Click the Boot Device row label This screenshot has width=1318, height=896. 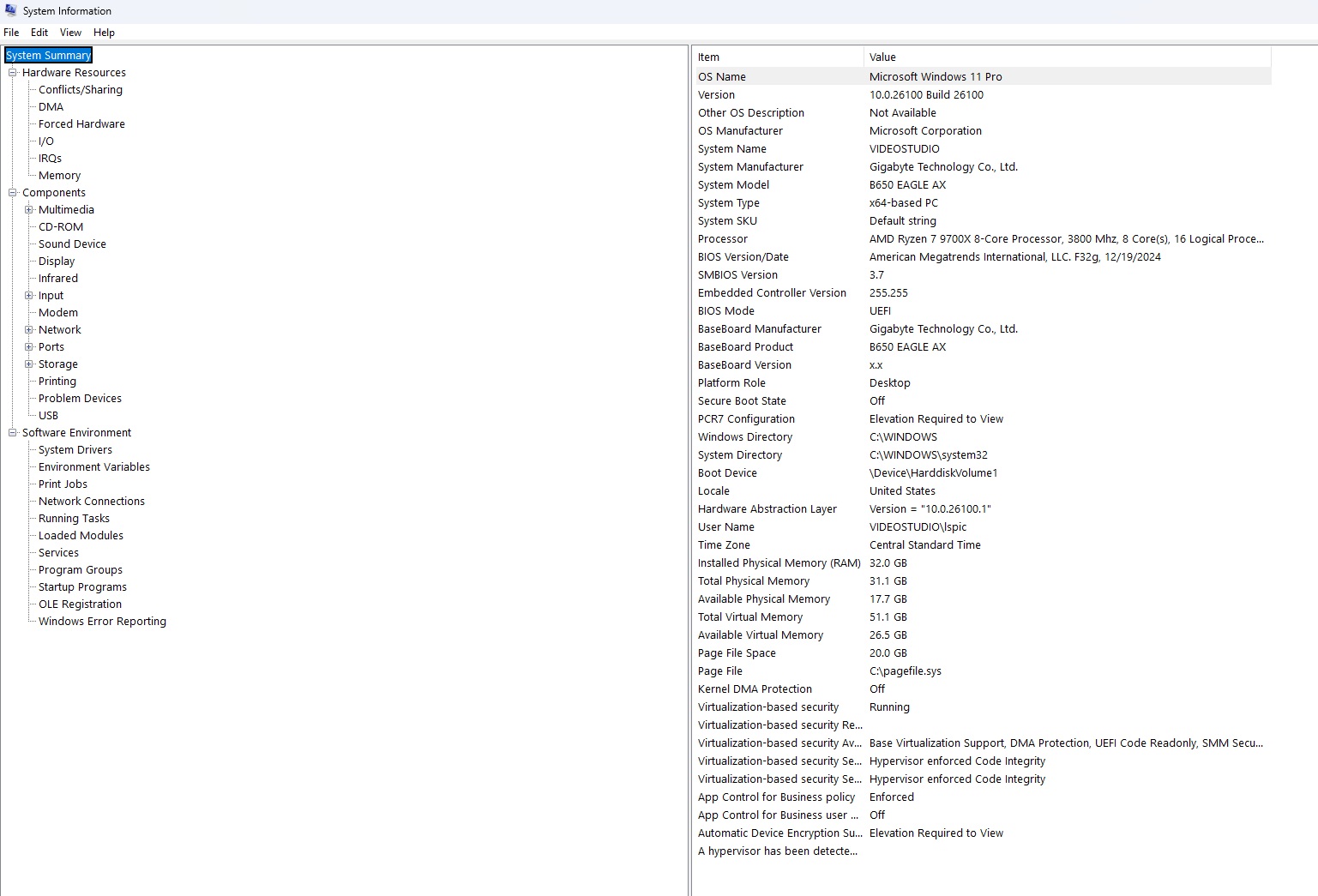[x=727, y=473]
